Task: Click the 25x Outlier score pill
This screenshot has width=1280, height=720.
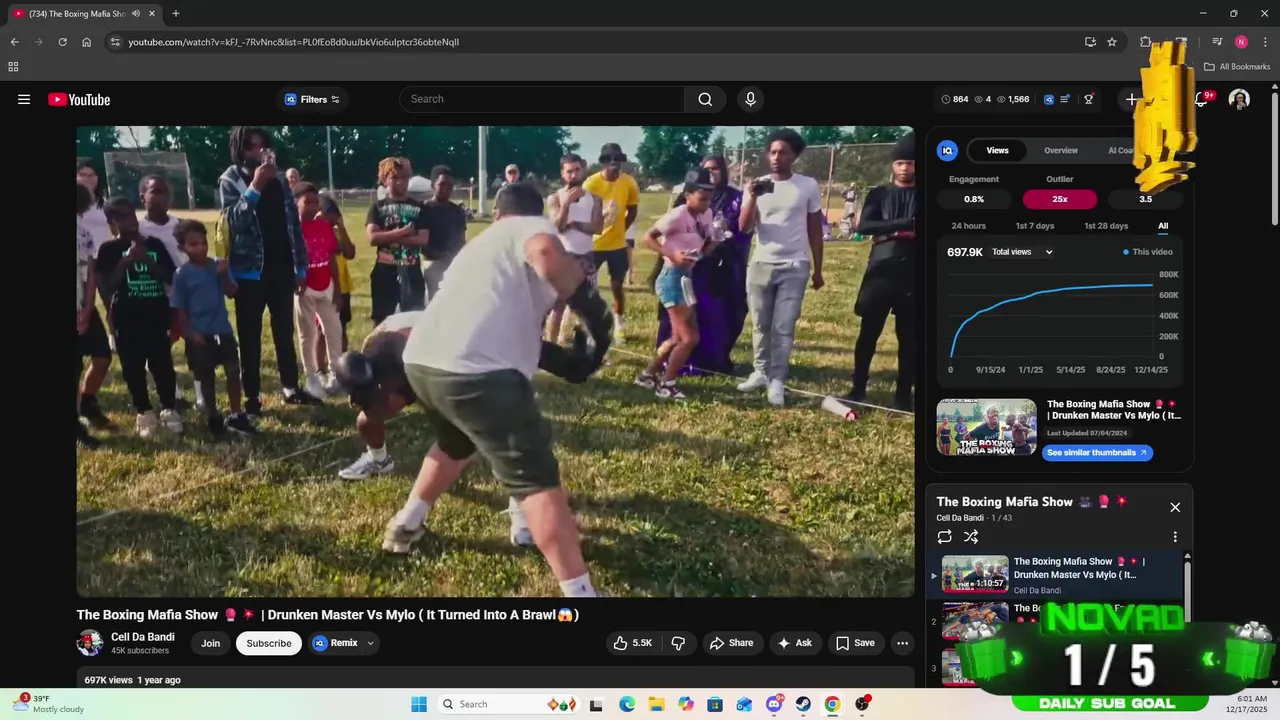Action: (x=1060, y=199)
